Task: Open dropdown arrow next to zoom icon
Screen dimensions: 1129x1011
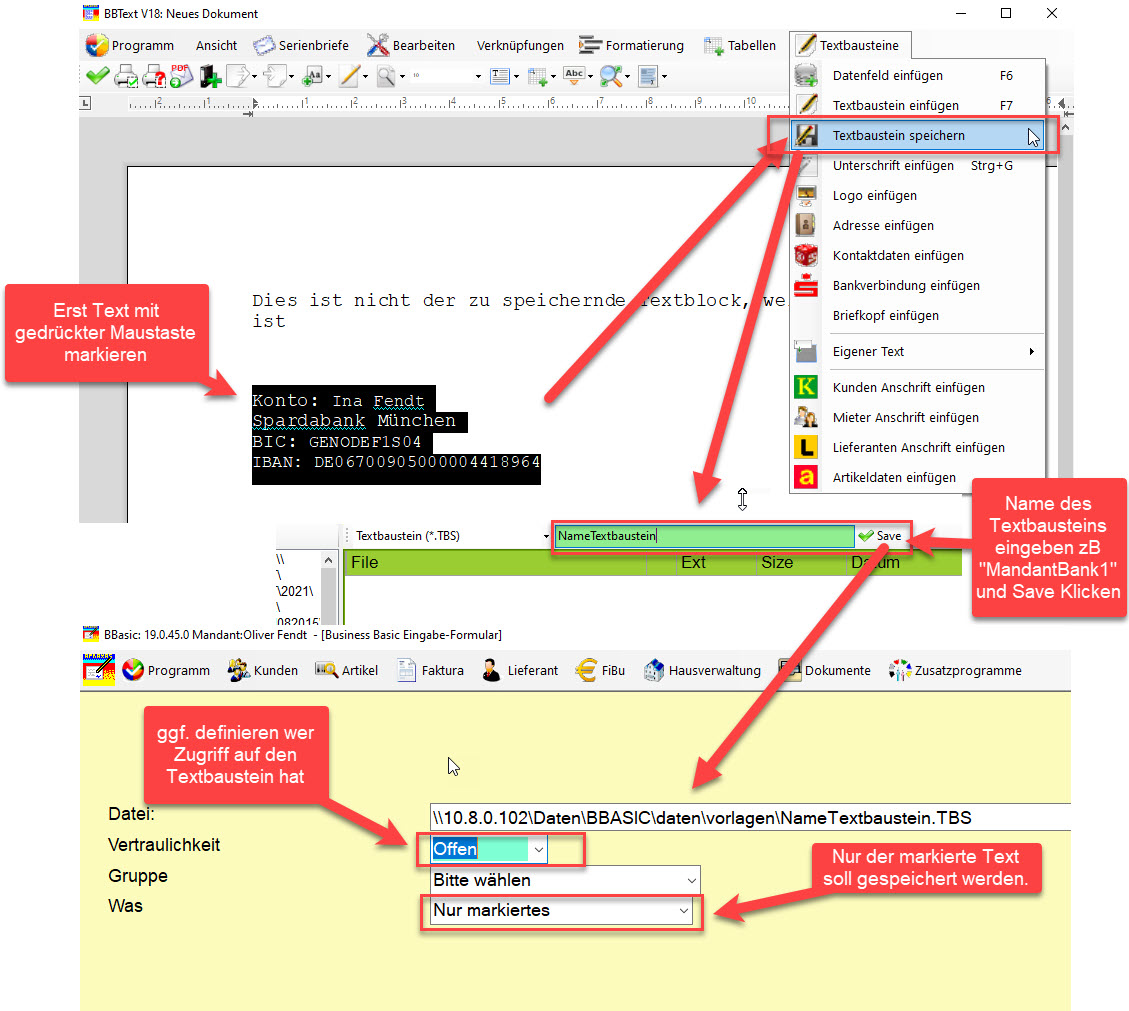Action: (x=627, y=76)
